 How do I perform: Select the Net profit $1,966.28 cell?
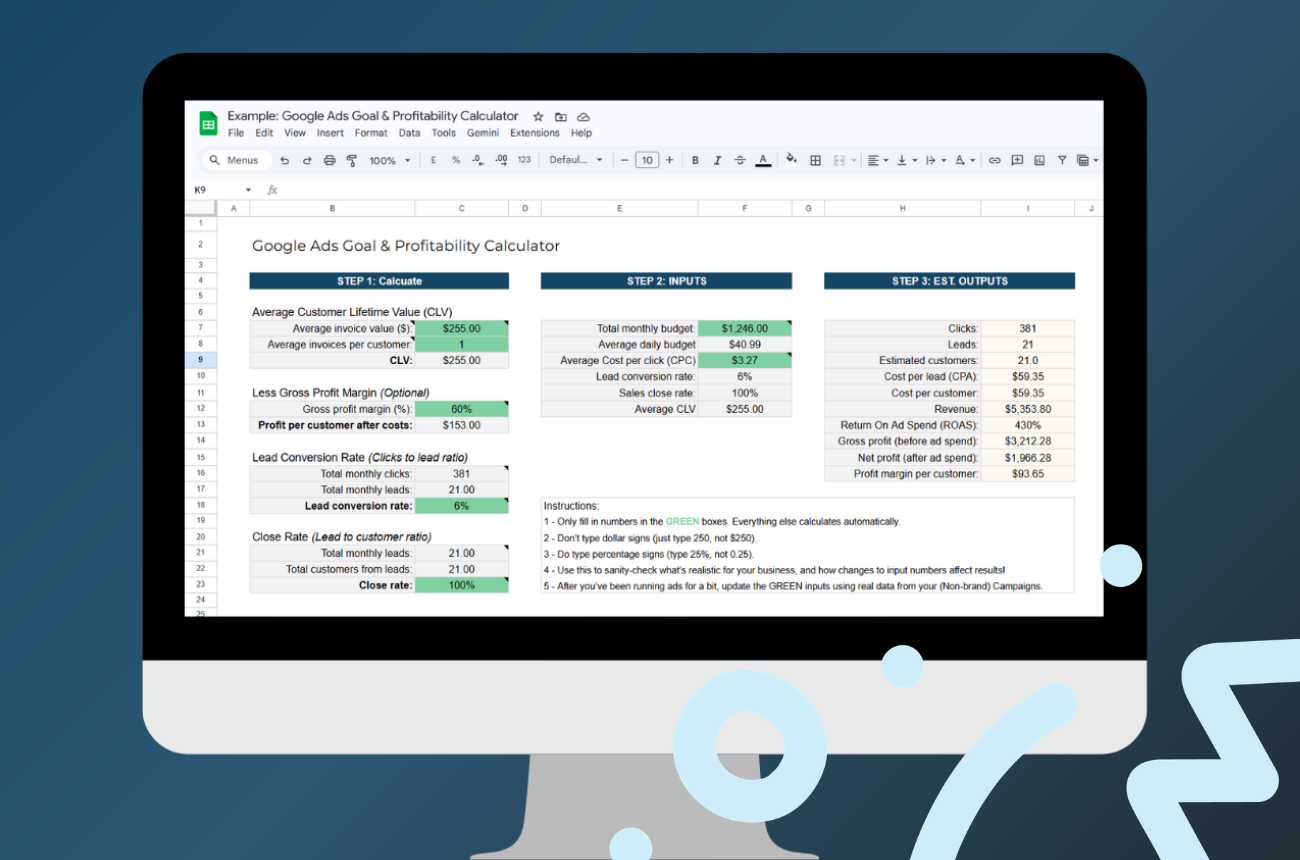[x=1027, y=457]
